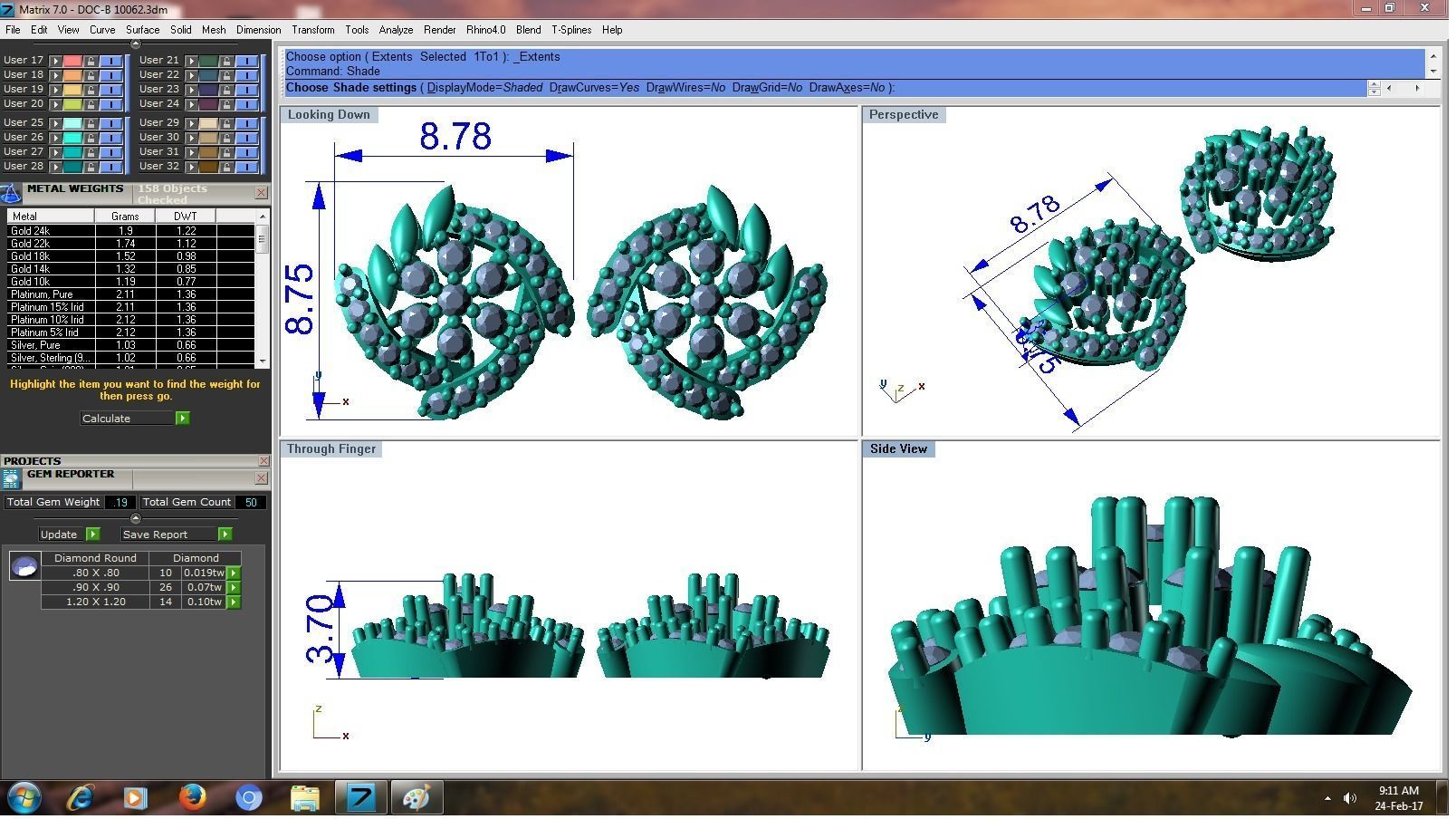Click the arrow button for layer User 20
Viewport: 1456px width, 819px height.
tap(55, 104)
